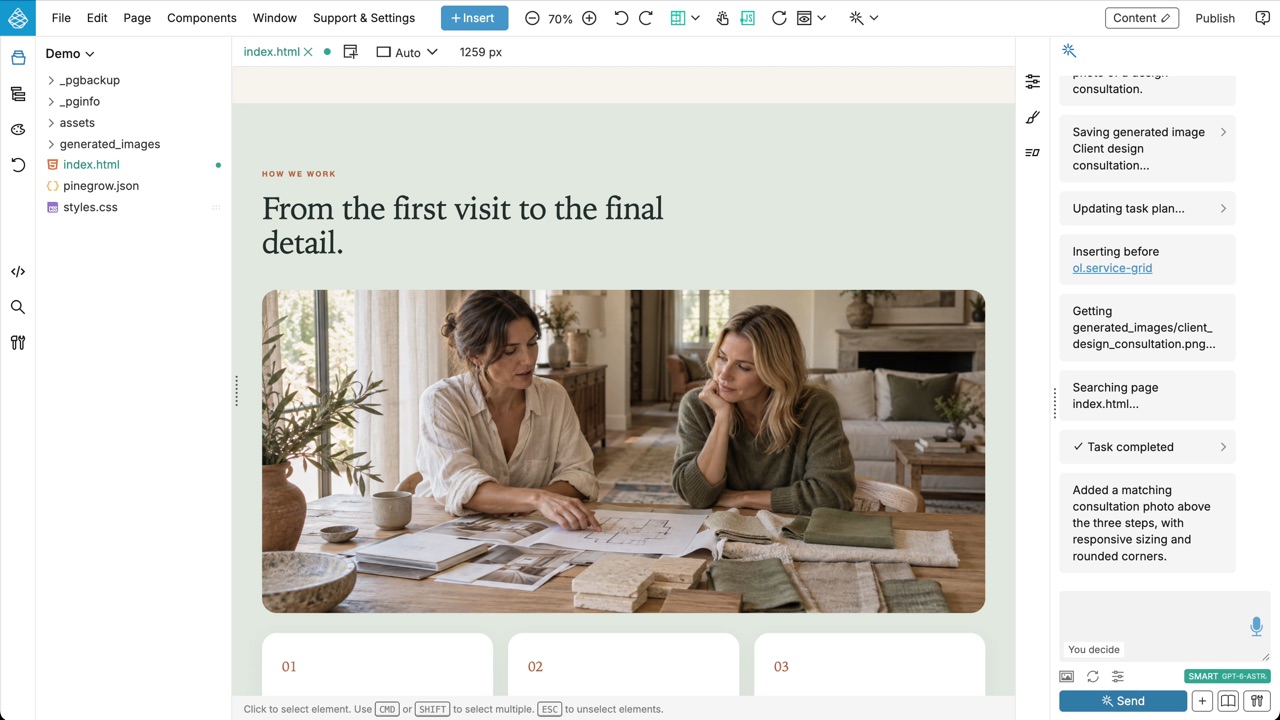Open the tools icon button beside Send
This screenshot has width=1280, height=720.
(1257, 701)
